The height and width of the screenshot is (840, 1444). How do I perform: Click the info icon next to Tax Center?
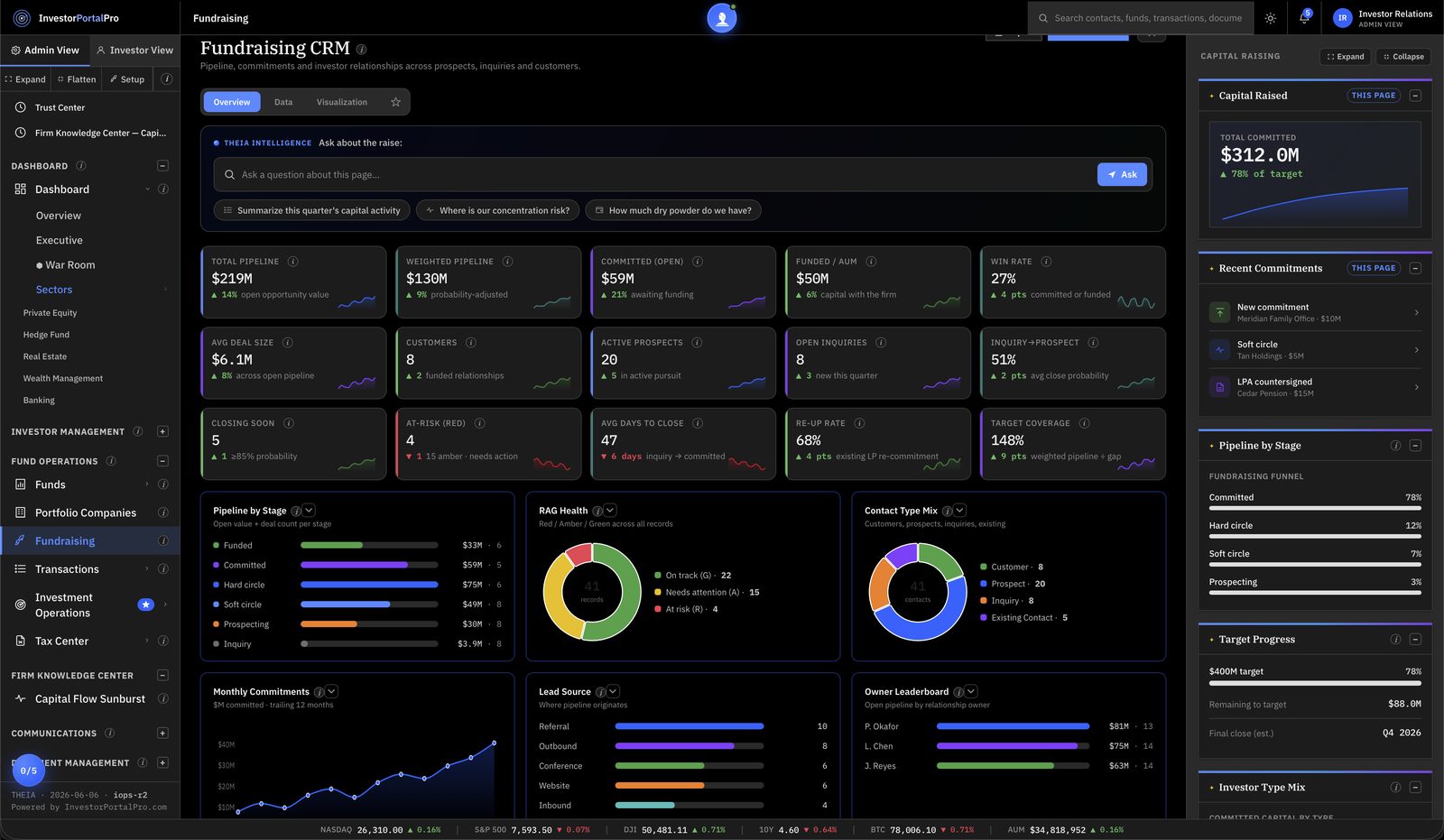[x=163, y=642]
